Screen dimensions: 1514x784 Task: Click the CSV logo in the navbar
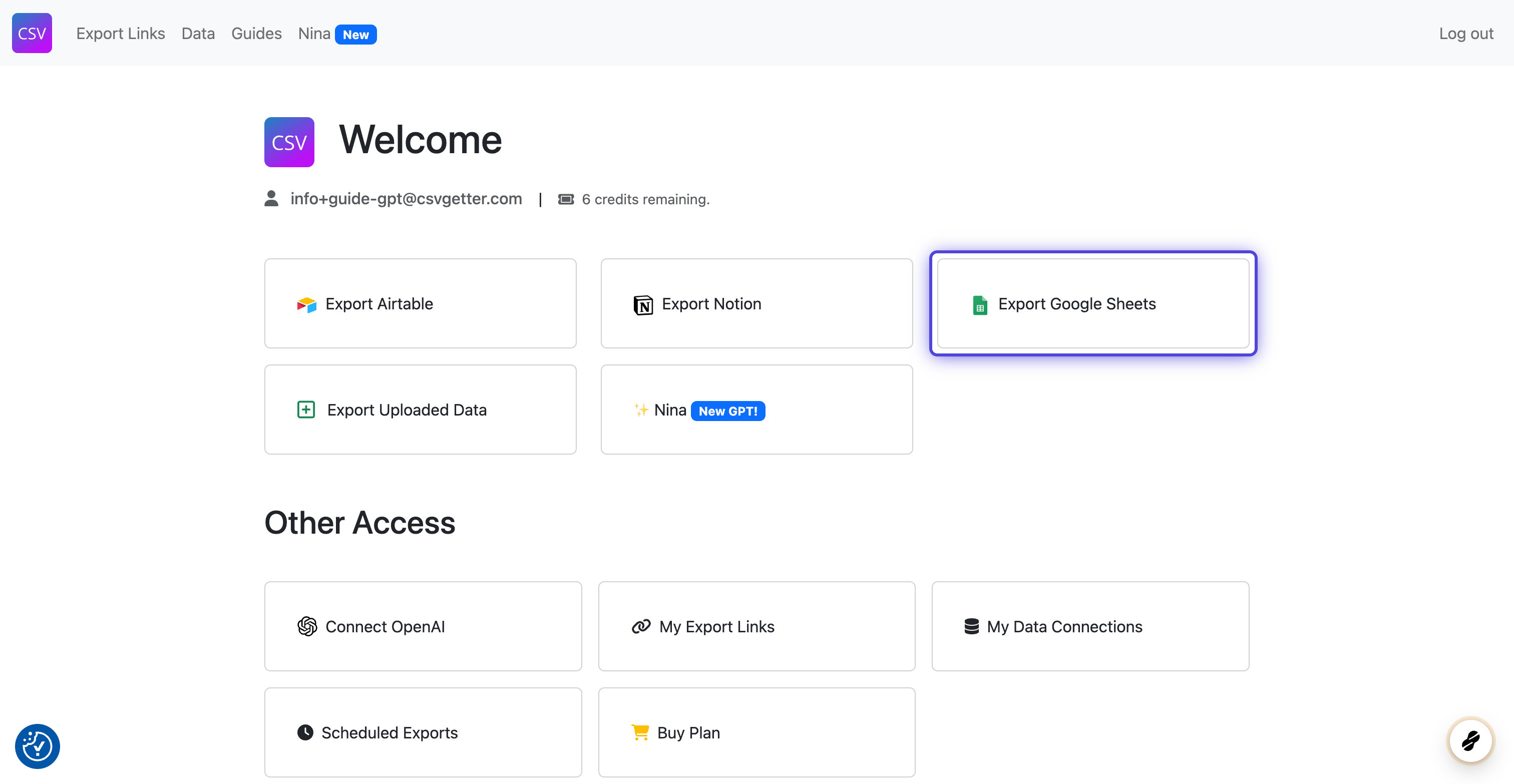point(32,33)
